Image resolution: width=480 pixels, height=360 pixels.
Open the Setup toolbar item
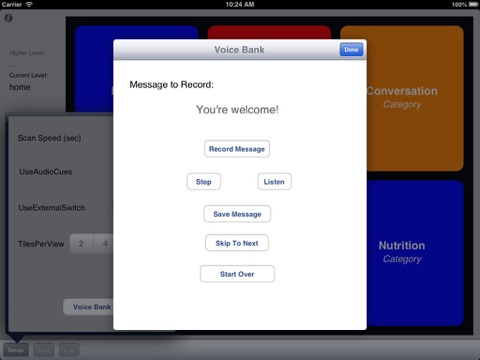(16, 350)
